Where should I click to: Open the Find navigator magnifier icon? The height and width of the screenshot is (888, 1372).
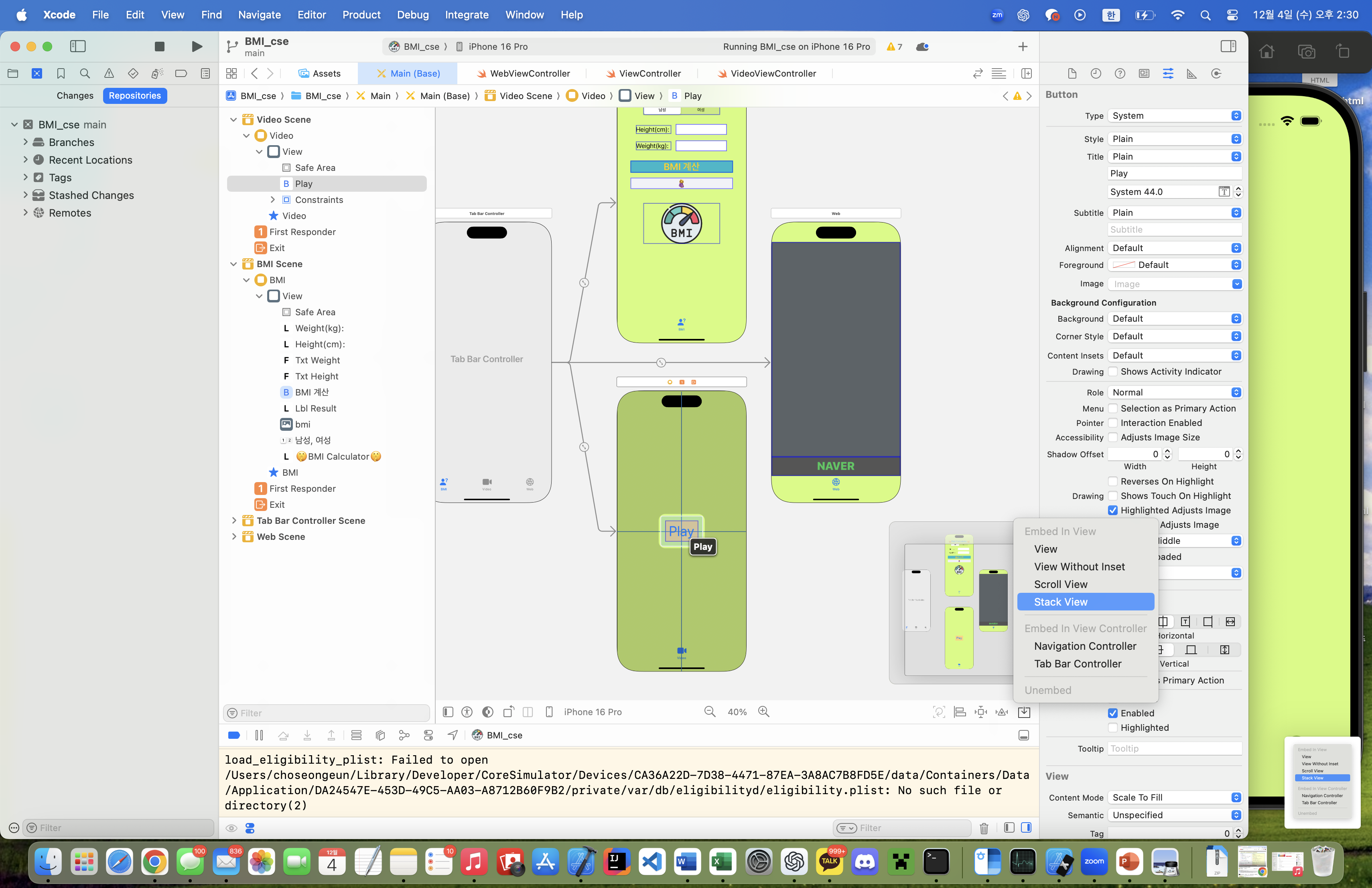click(x=85, y=73)
